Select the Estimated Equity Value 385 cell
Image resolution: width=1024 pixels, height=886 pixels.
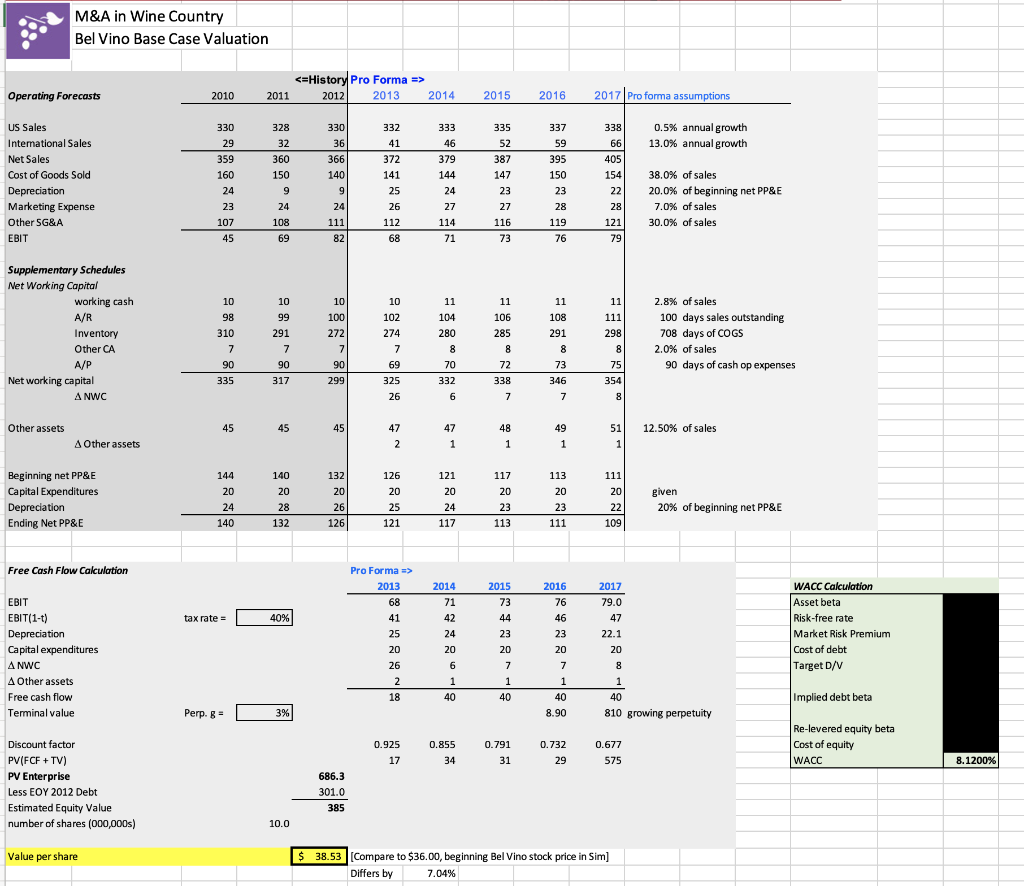click(336, 808)
